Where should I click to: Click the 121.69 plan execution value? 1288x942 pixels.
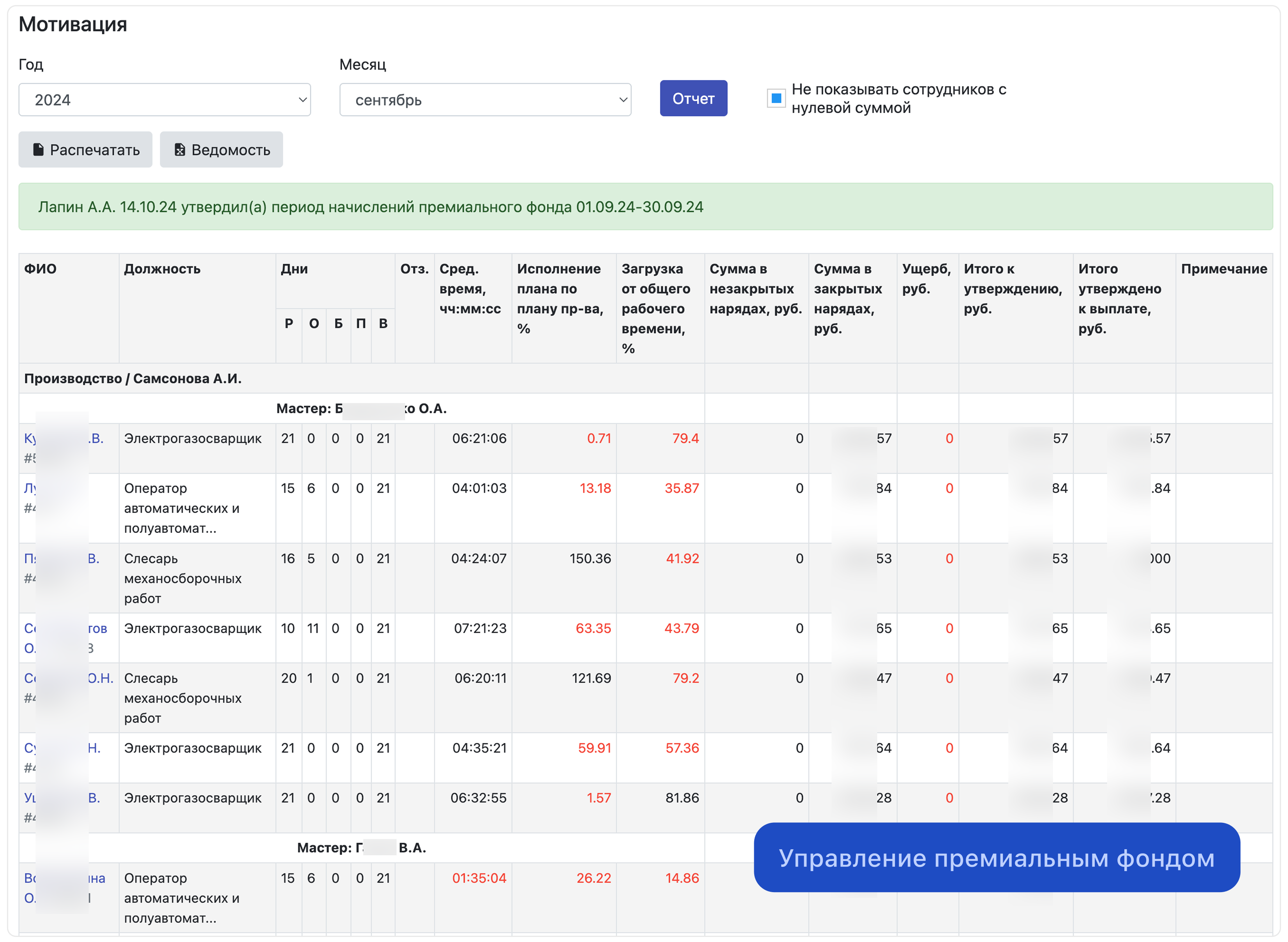tap(591, 679)
